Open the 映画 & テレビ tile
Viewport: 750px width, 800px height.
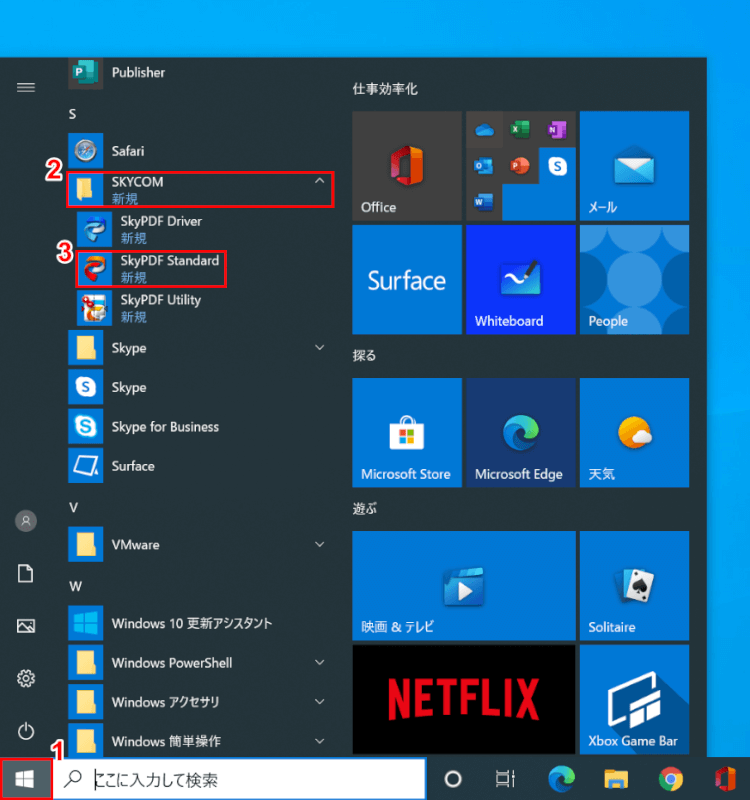464,586
